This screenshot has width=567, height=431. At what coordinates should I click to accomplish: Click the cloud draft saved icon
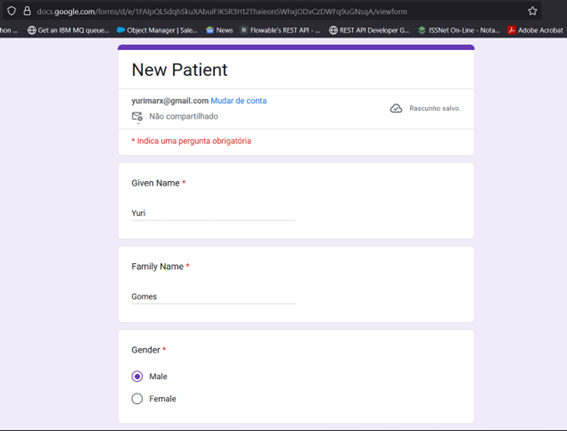point(396,108)
